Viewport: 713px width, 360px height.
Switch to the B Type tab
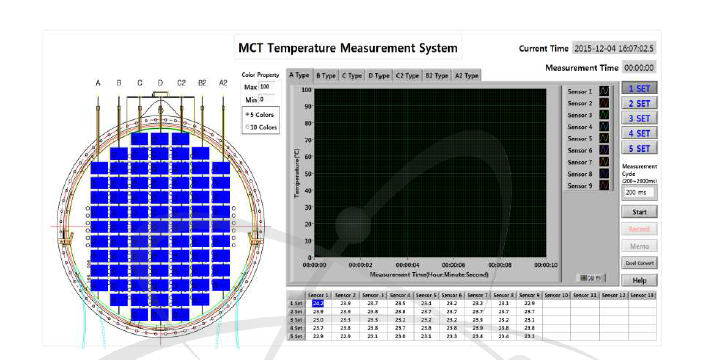tap(326, 76)
